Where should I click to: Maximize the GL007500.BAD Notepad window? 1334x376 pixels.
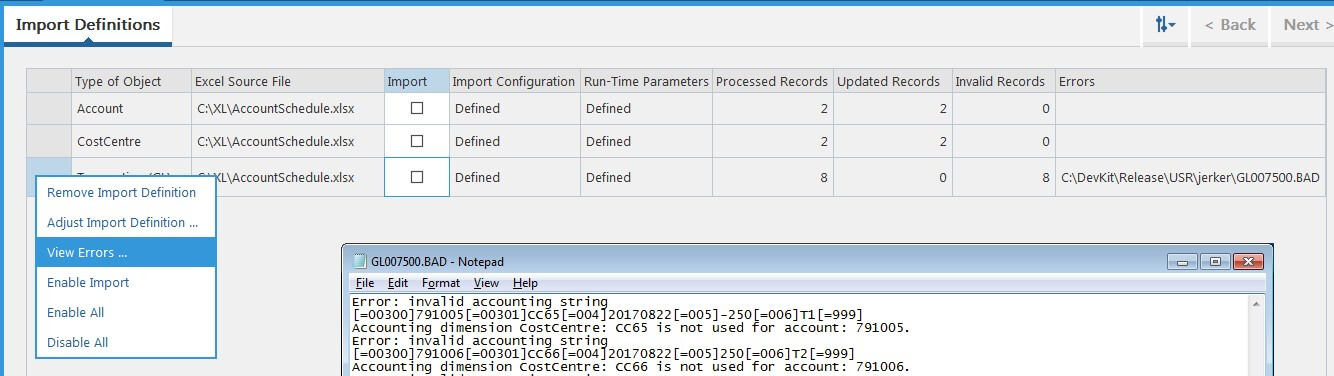point(1215,261)
